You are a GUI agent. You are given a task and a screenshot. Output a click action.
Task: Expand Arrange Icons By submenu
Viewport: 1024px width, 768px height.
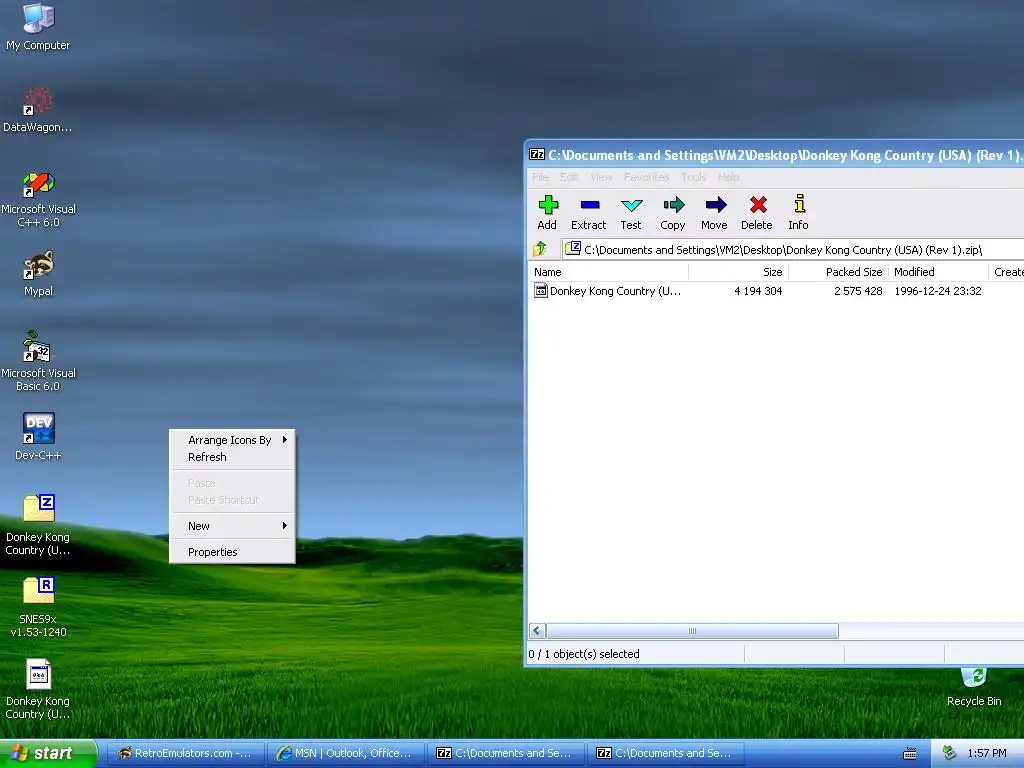[x=232, y=440]
